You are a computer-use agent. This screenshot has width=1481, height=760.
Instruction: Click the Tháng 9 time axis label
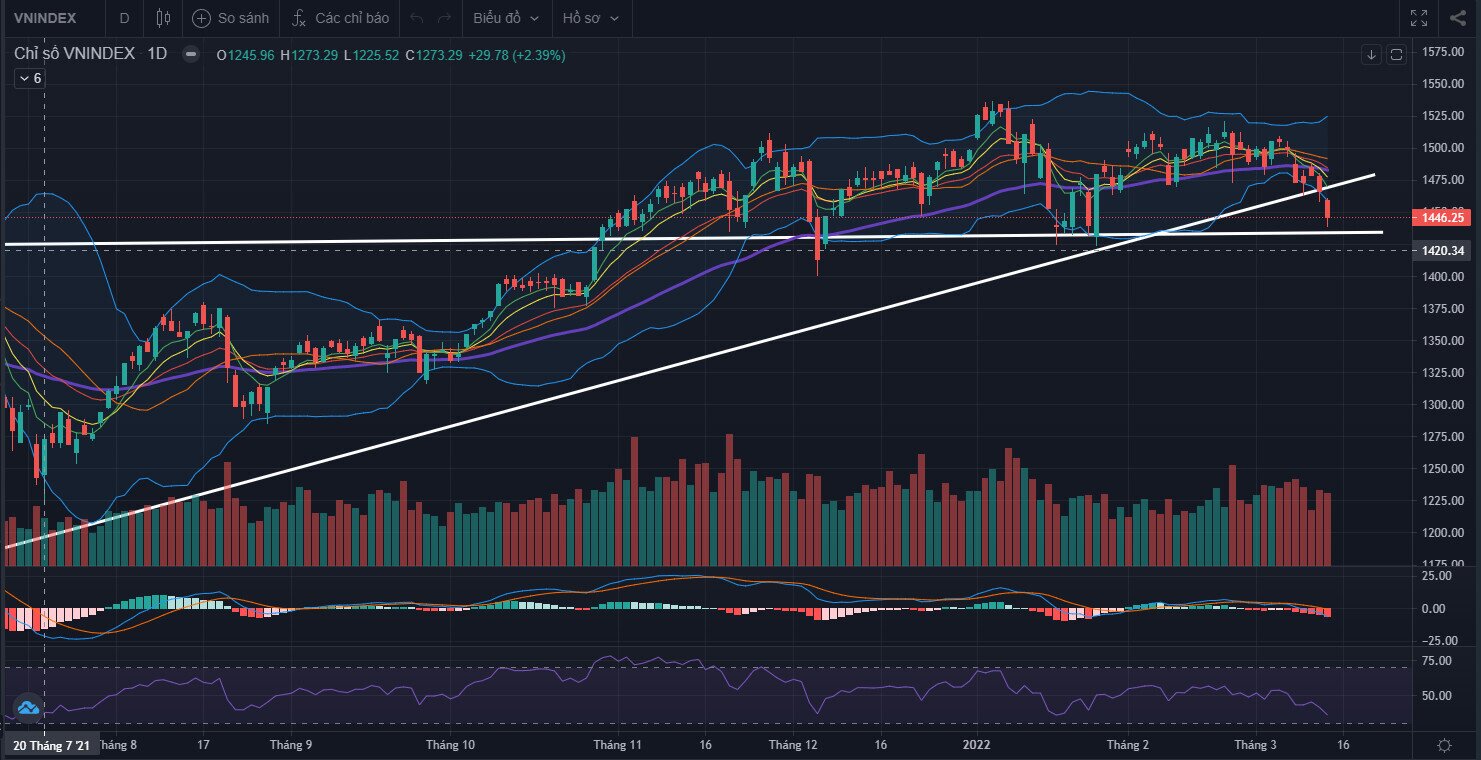[x=291, y=745]
